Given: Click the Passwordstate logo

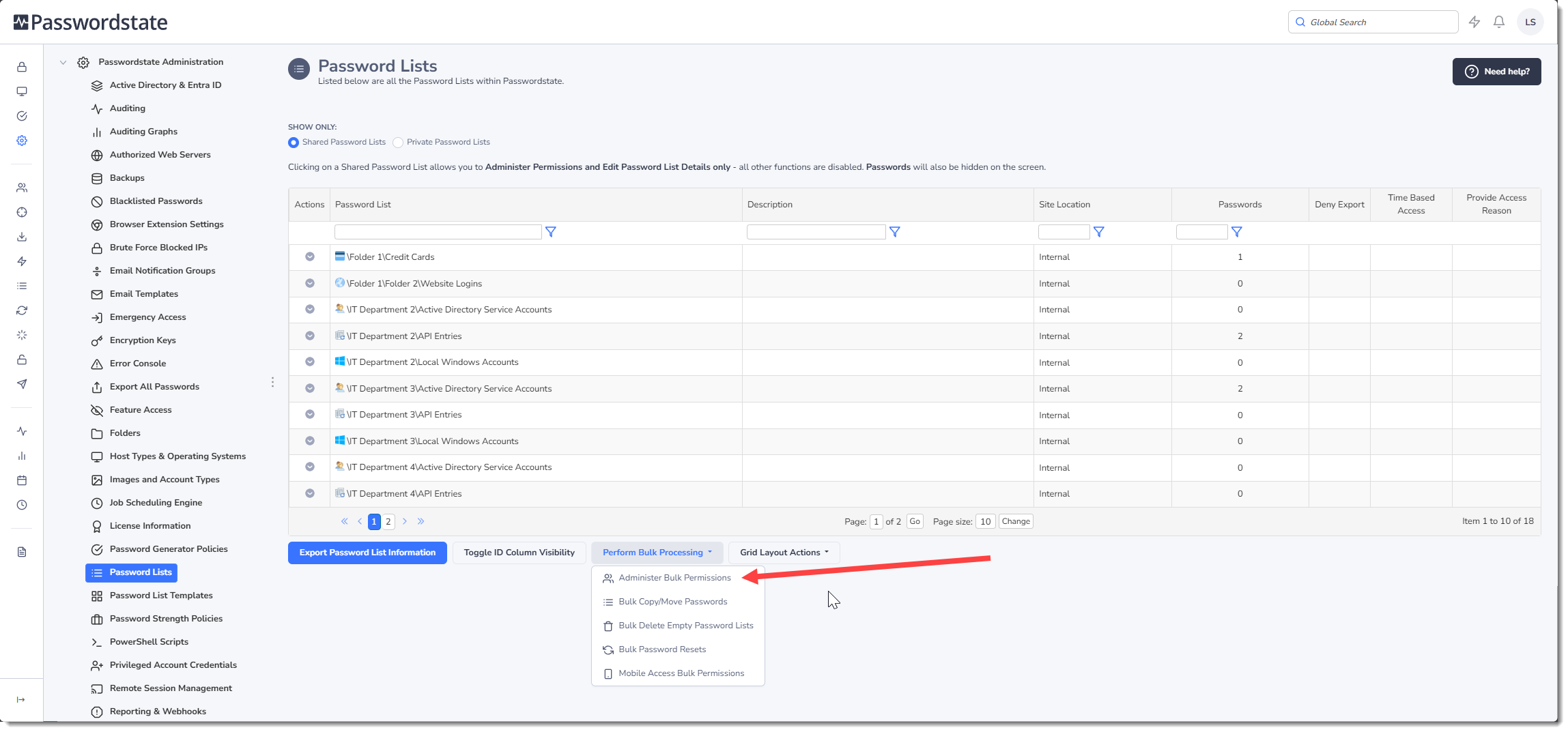Looking at the screenshot, I should [x=90, y=23].
